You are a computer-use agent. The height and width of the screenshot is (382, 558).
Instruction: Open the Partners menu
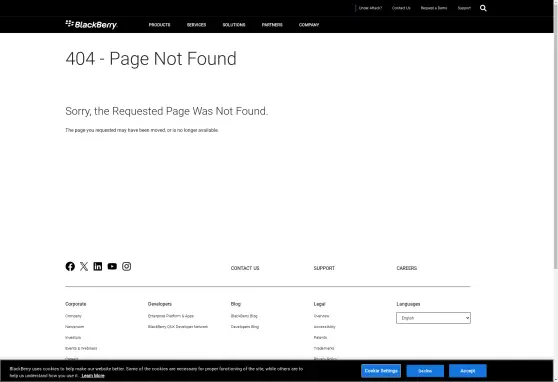click(272, 25)
